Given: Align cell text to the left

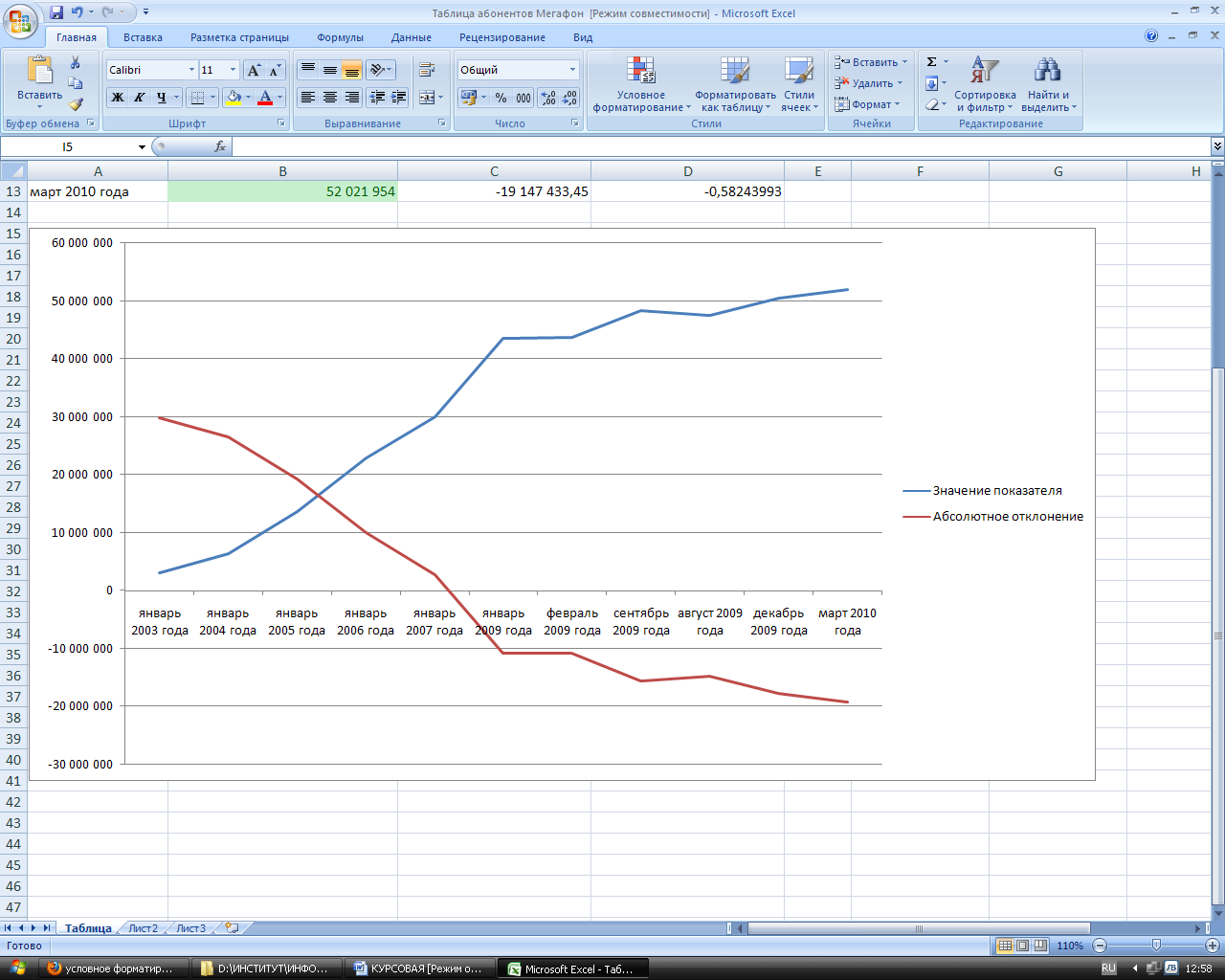Looking at the screenshot, I should point(307,98).
